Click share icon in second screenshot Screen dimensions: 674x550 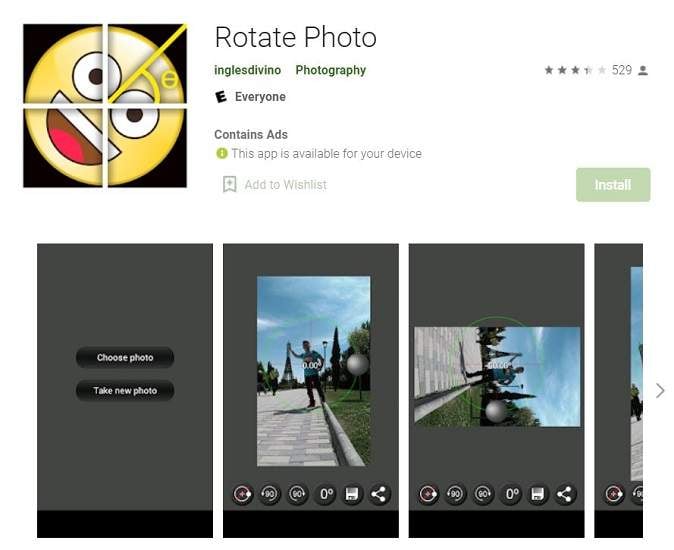[379, 494]
